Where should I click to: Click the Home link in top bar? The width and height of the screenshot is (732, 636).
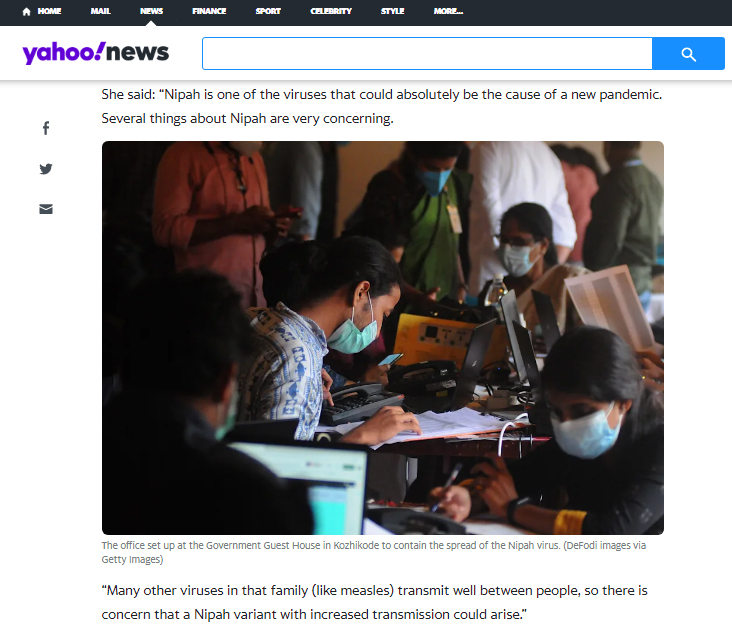tap(49, 11)
